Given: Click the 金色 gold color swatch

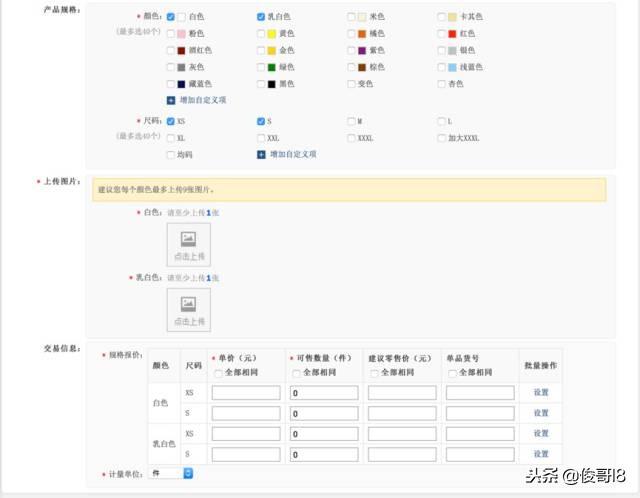Looking at the screenshot, I should tap(271, 50).
